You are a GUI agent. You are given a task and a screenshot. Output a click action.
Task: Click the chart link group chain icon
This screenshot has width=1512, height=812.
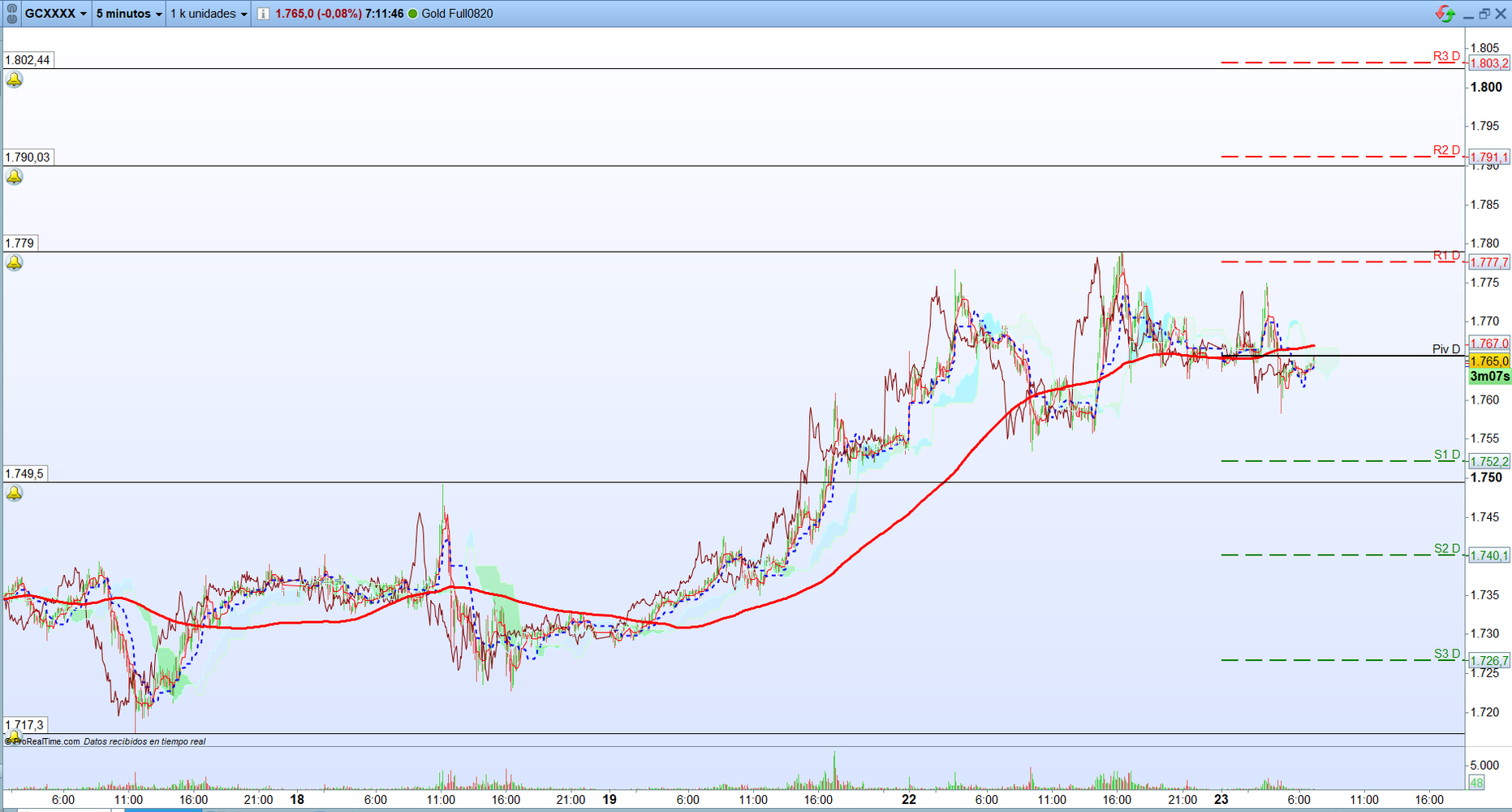pyautogui.click(x=11, y=14)
